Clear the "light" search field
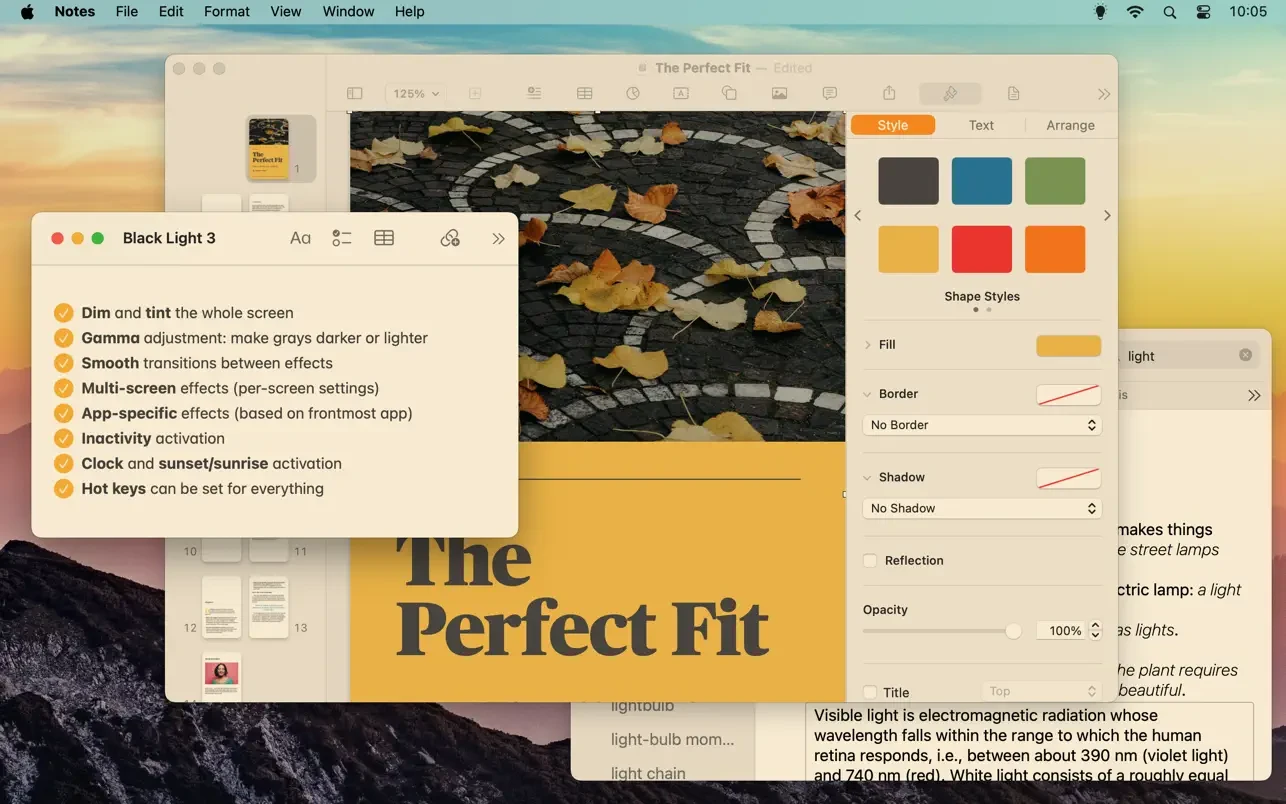This screenshot has width=1286, height=804. click(1245, 355)
